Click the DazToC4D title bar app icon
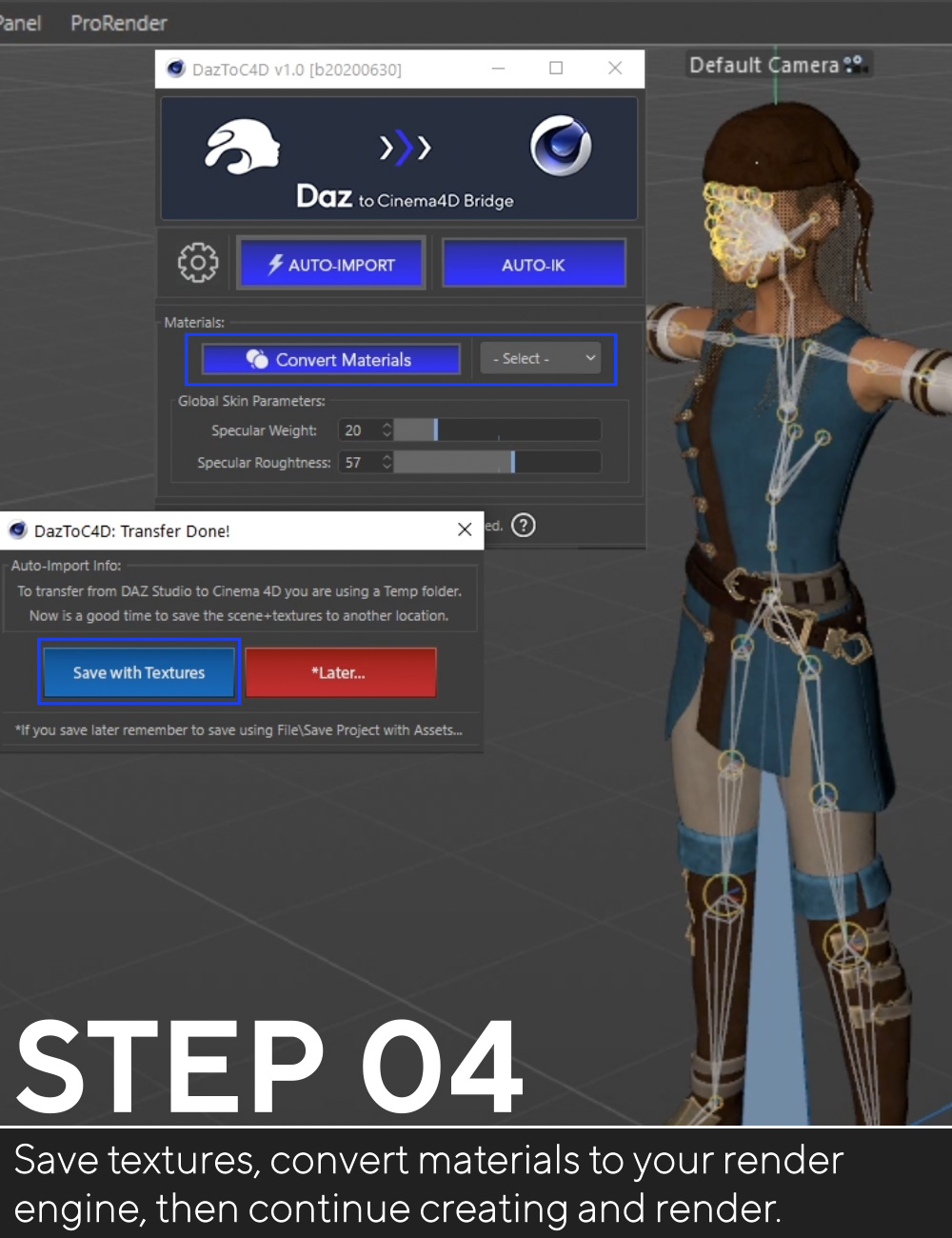The image size is (952, 1238). coord(175,69)
